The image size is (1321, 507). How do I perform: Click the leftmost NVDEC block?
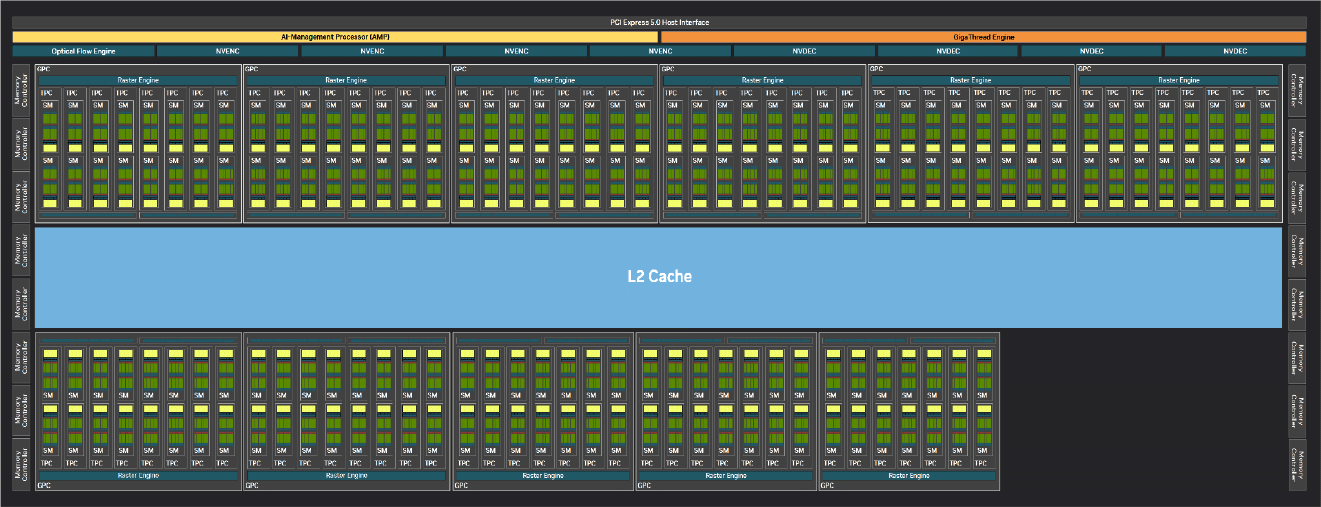pyautogui.click(x=803, y=50)
